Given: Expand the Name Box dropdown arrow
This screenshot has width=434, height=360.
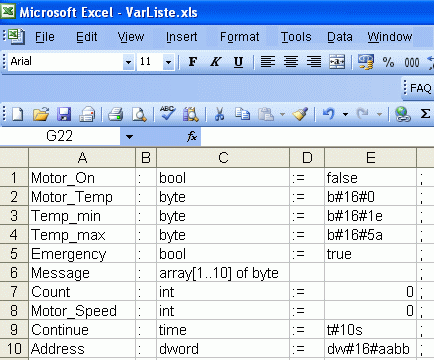Looking at the screenshot, I should pyautogui.click(x=129, y=136).
